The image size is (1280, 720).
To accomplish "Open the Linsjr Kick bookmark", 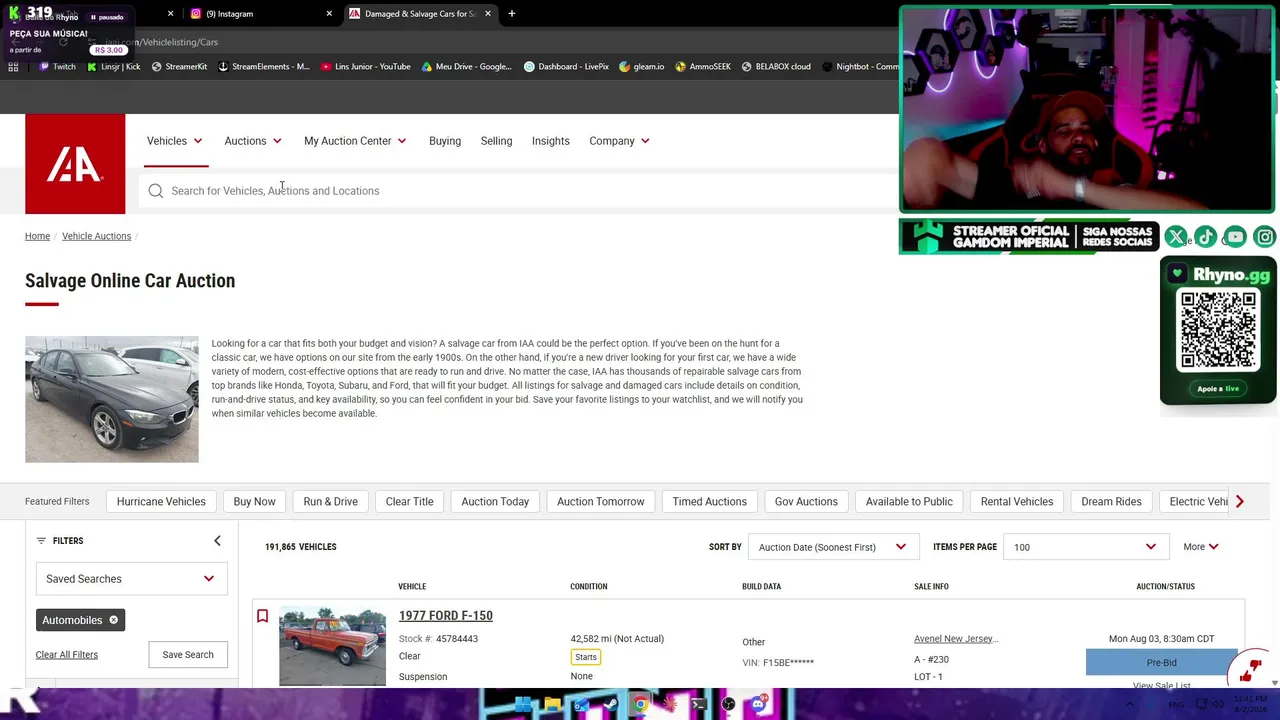I will 114,67.
